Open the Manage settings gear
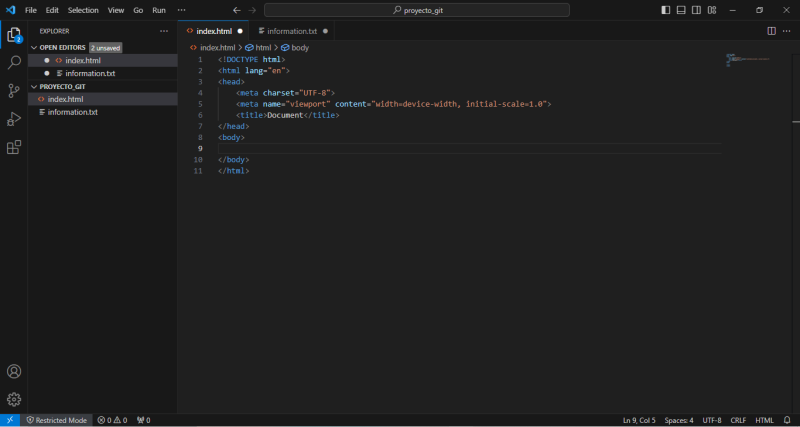The image size is (800, 427). pos(14,399)
